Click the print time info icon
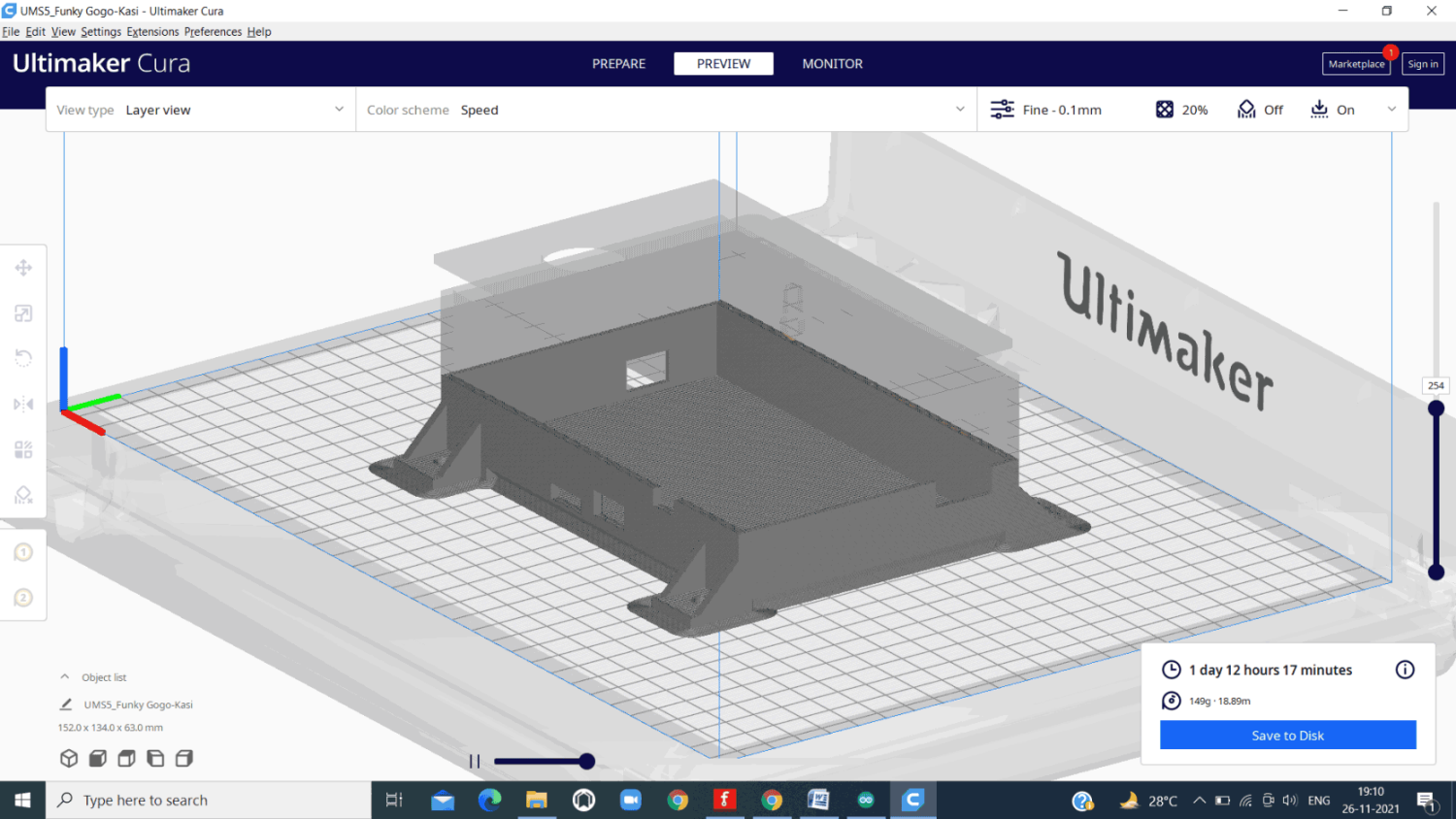Viewport: 1456px width, 819px height. [x=1405, y=670]
